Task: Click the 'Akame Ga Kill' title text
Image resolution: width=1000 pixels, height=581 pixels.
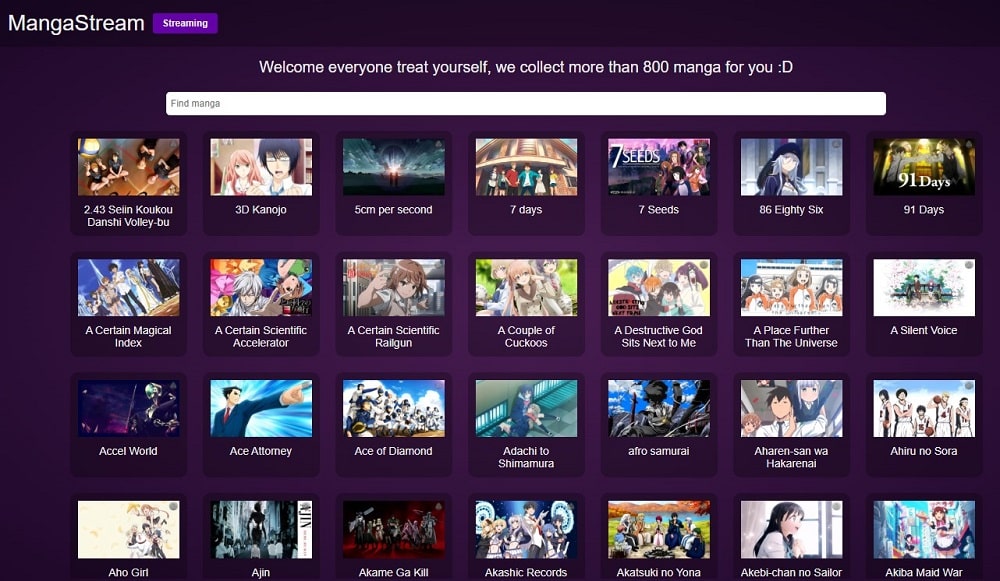Action: (393, 573)
